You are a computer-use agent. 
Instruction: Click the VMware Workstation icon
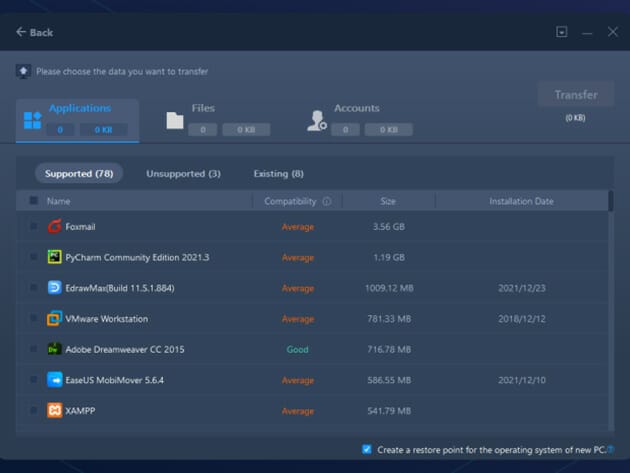[x=54, y=319]
